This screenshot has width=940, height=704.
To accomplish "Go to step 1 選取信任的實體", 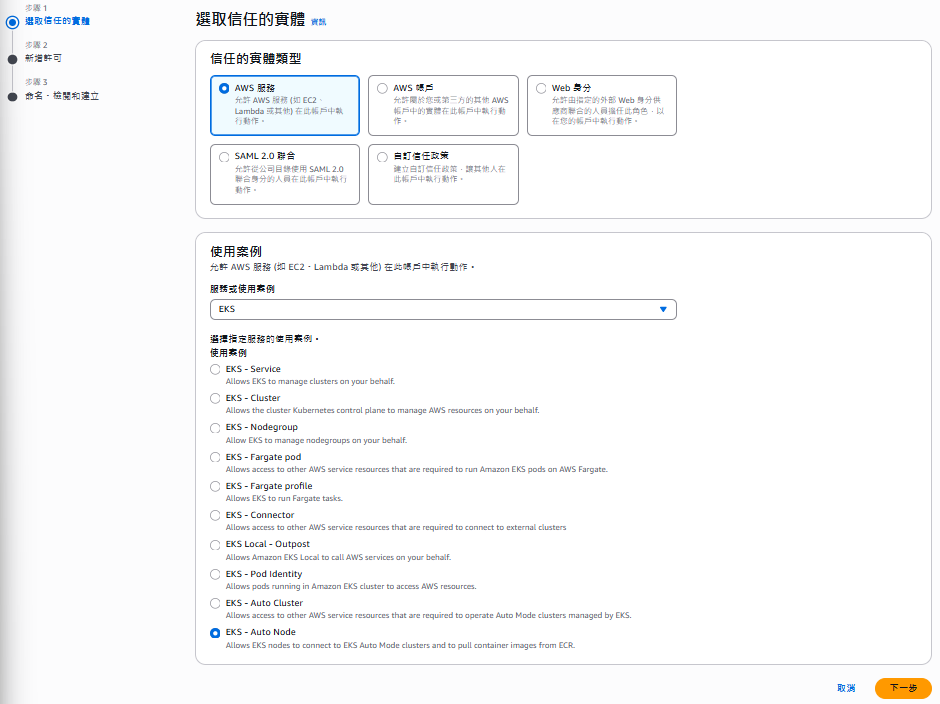I will coord(57,21).
